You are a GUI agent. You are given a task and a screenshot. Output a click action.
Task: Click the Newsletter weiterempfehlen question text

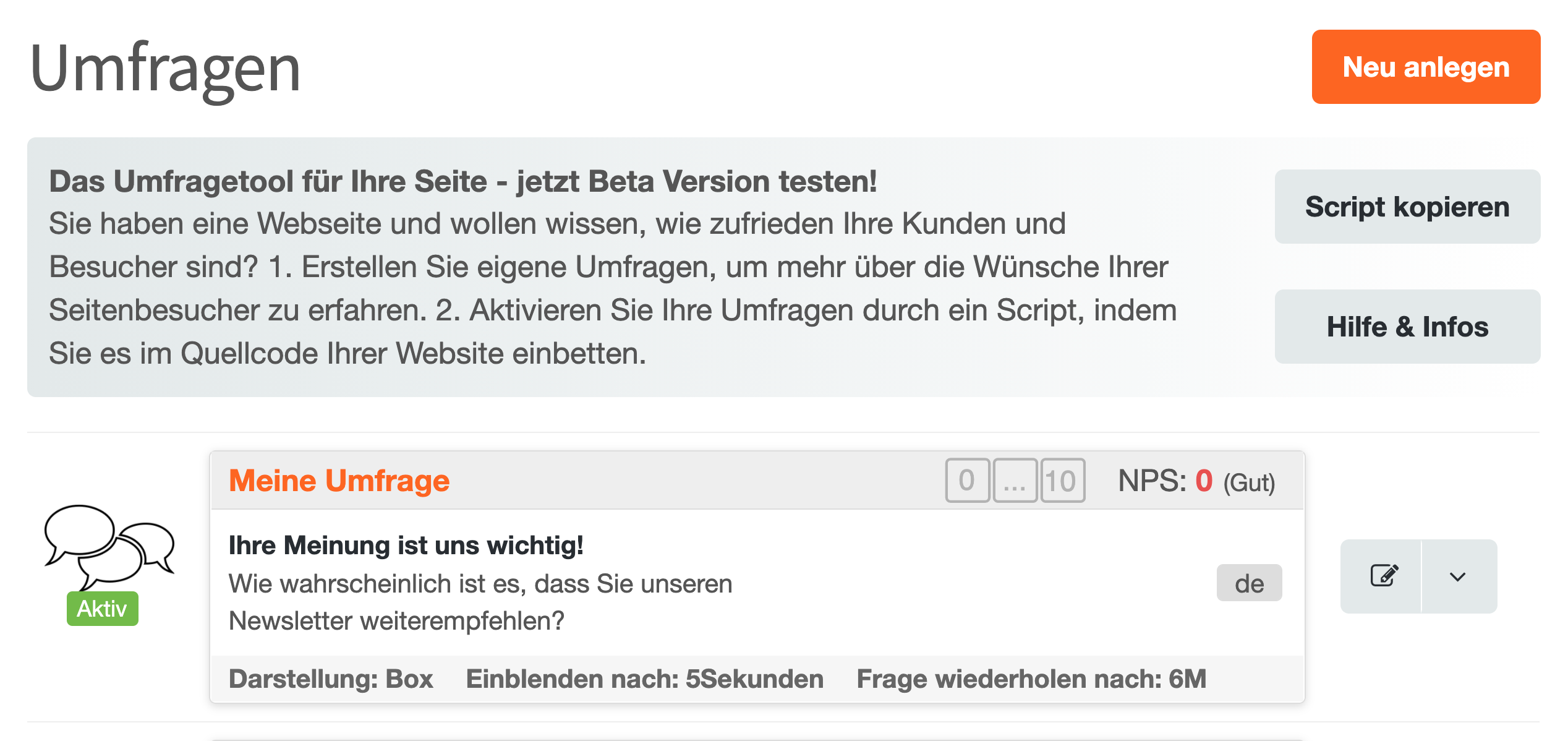click(480, 602)
